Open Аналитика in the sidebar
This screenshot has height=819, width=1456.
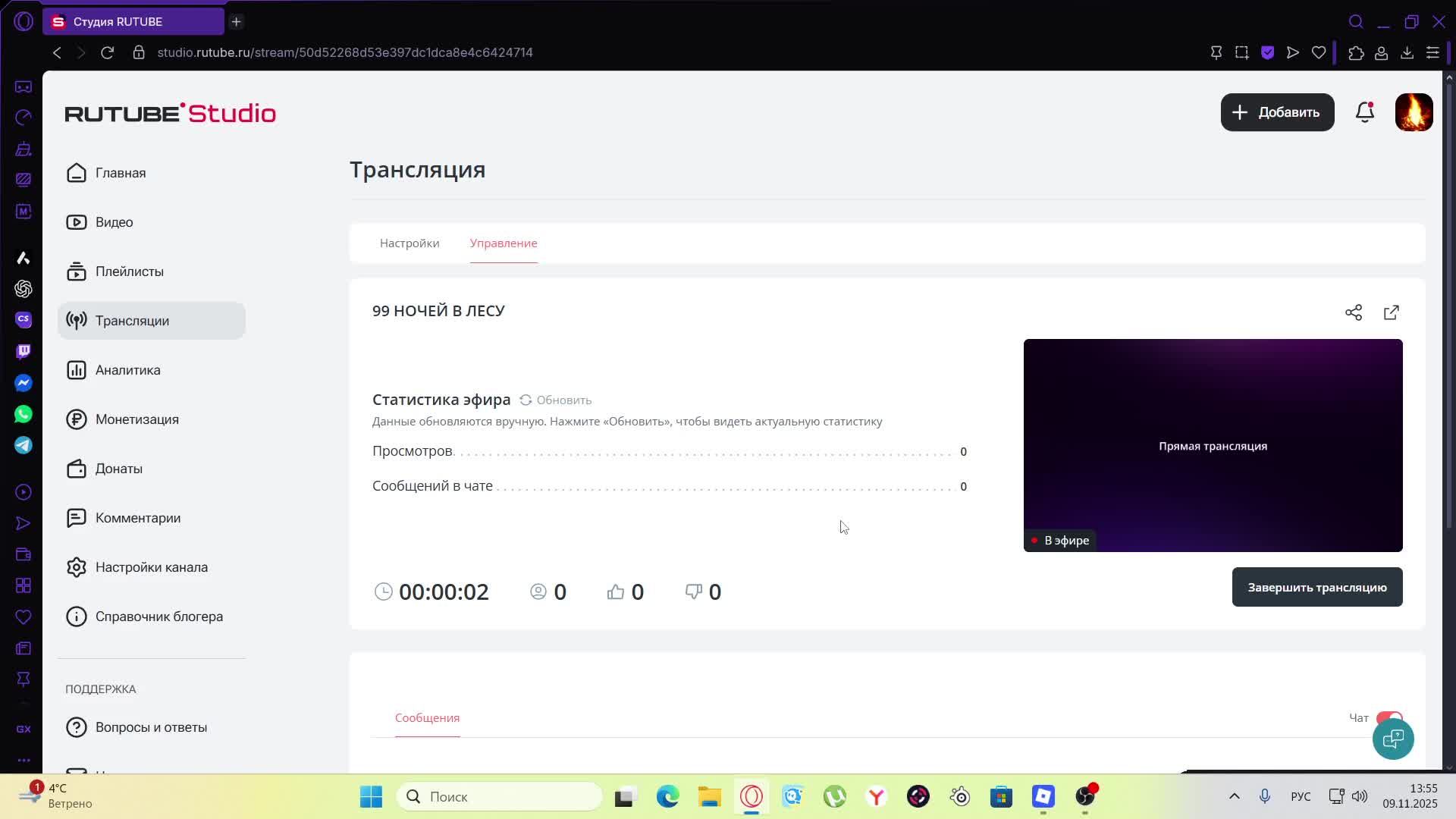[x=127, y=370]
